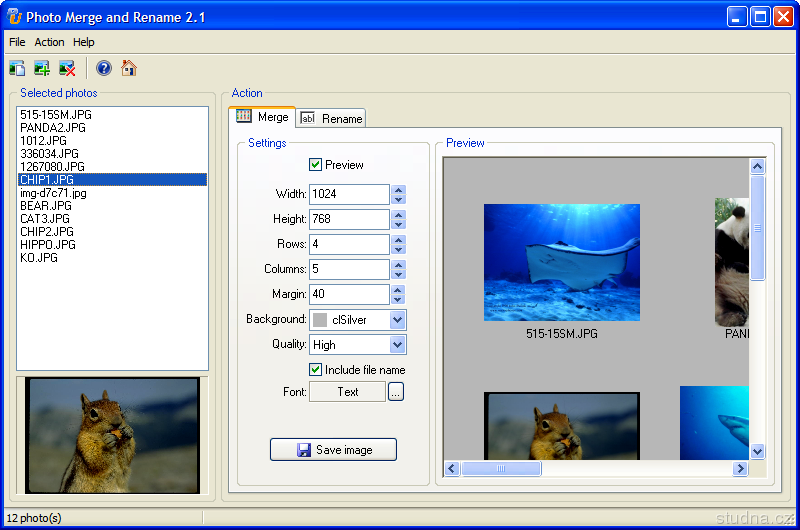Select 336034.JPG in photo list
800x530 pixels.
[112, 154]
